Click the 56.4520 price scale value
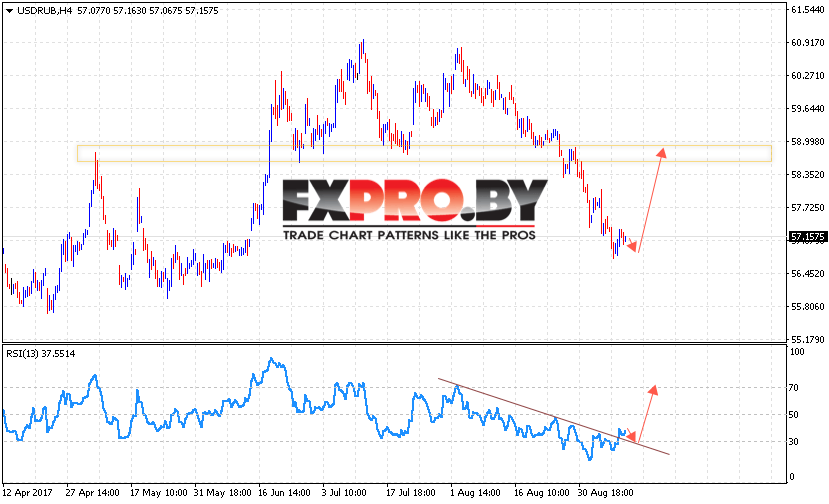 click(807, 273)
